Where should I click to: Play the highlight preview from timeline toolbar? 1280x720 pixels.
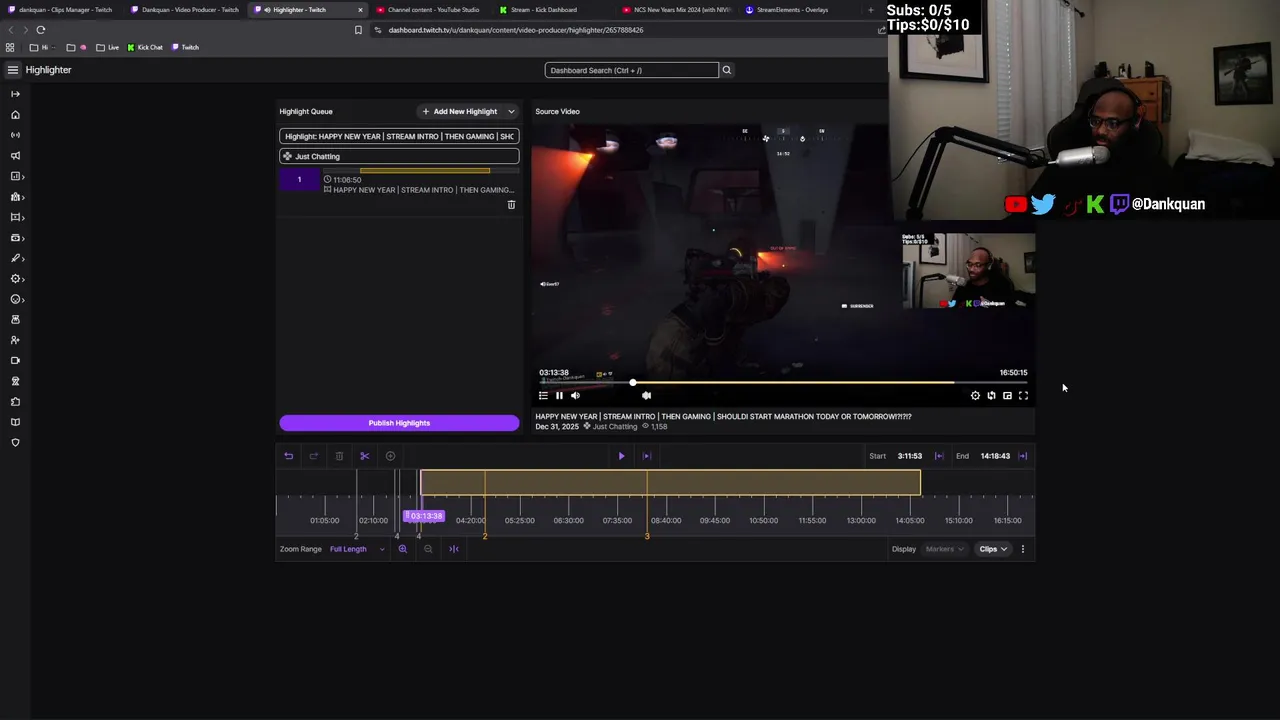click(x=621, y=456)
